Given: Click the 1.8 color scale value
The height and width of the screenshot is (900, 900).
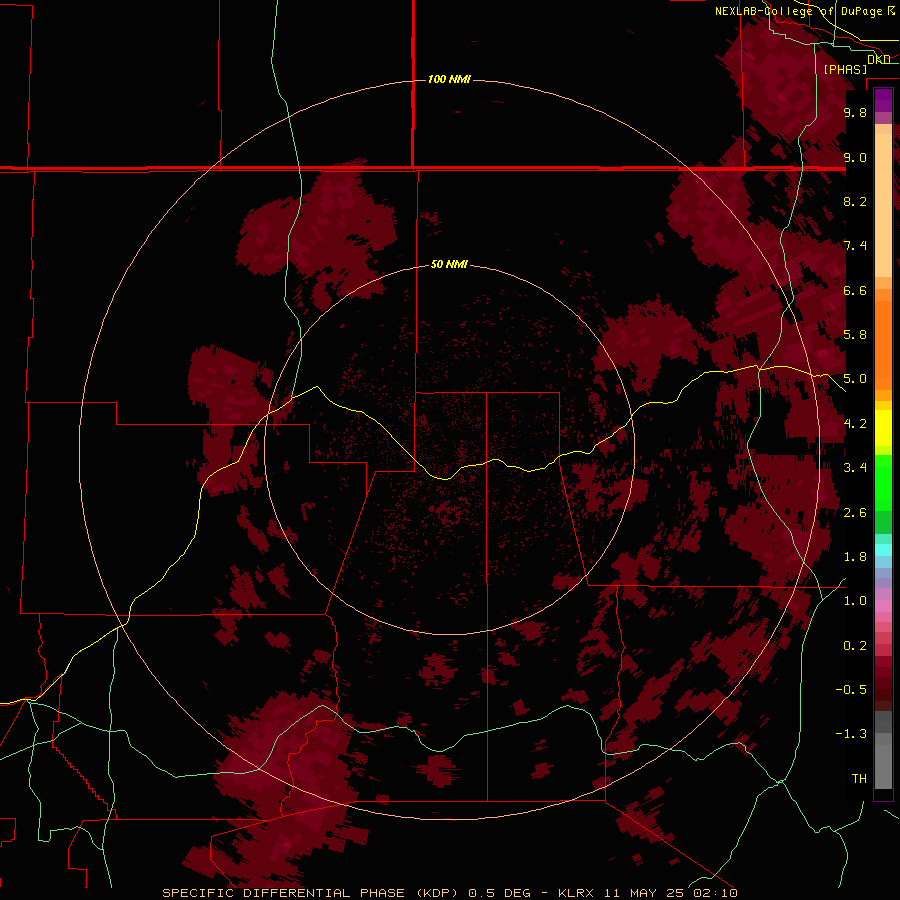Looking at the screenshot, I should [855, 557].
